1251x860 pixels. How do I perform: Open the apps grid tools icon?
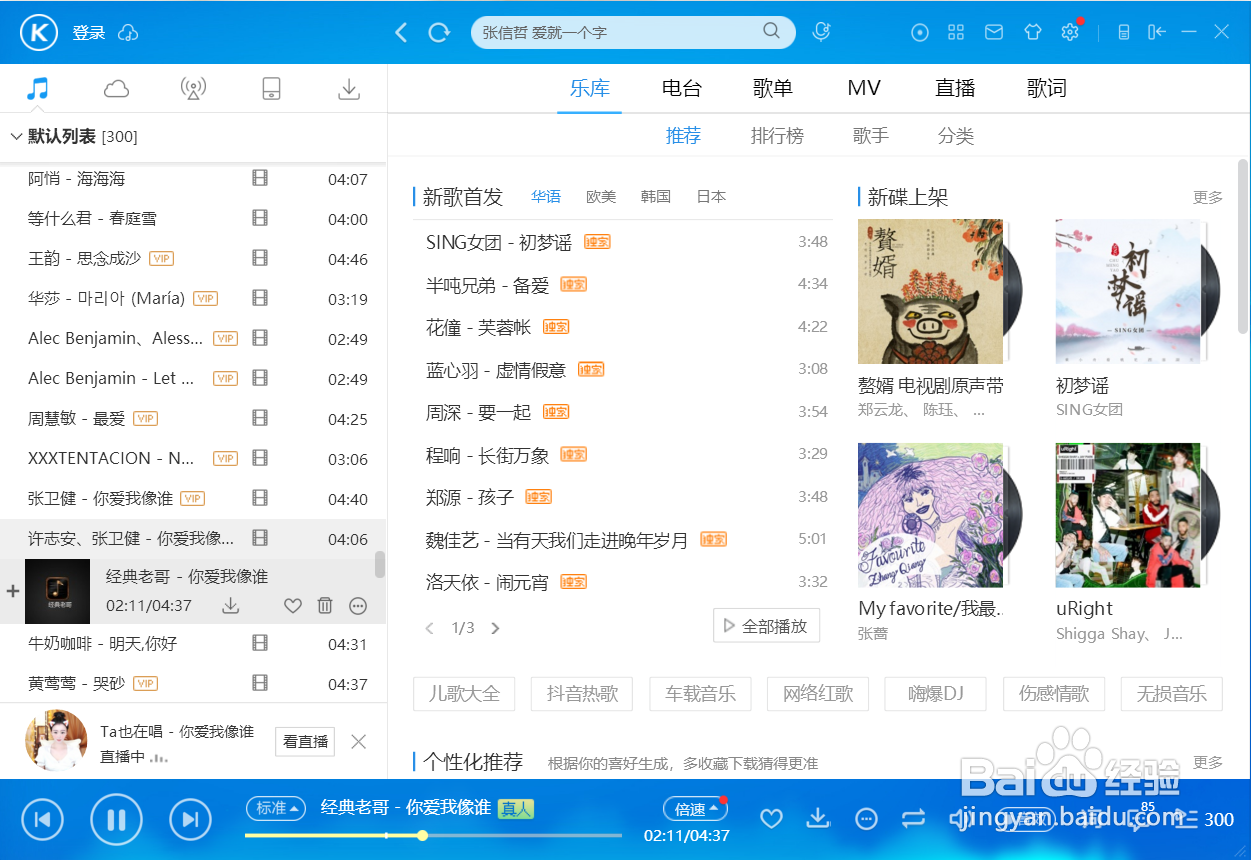957,33
